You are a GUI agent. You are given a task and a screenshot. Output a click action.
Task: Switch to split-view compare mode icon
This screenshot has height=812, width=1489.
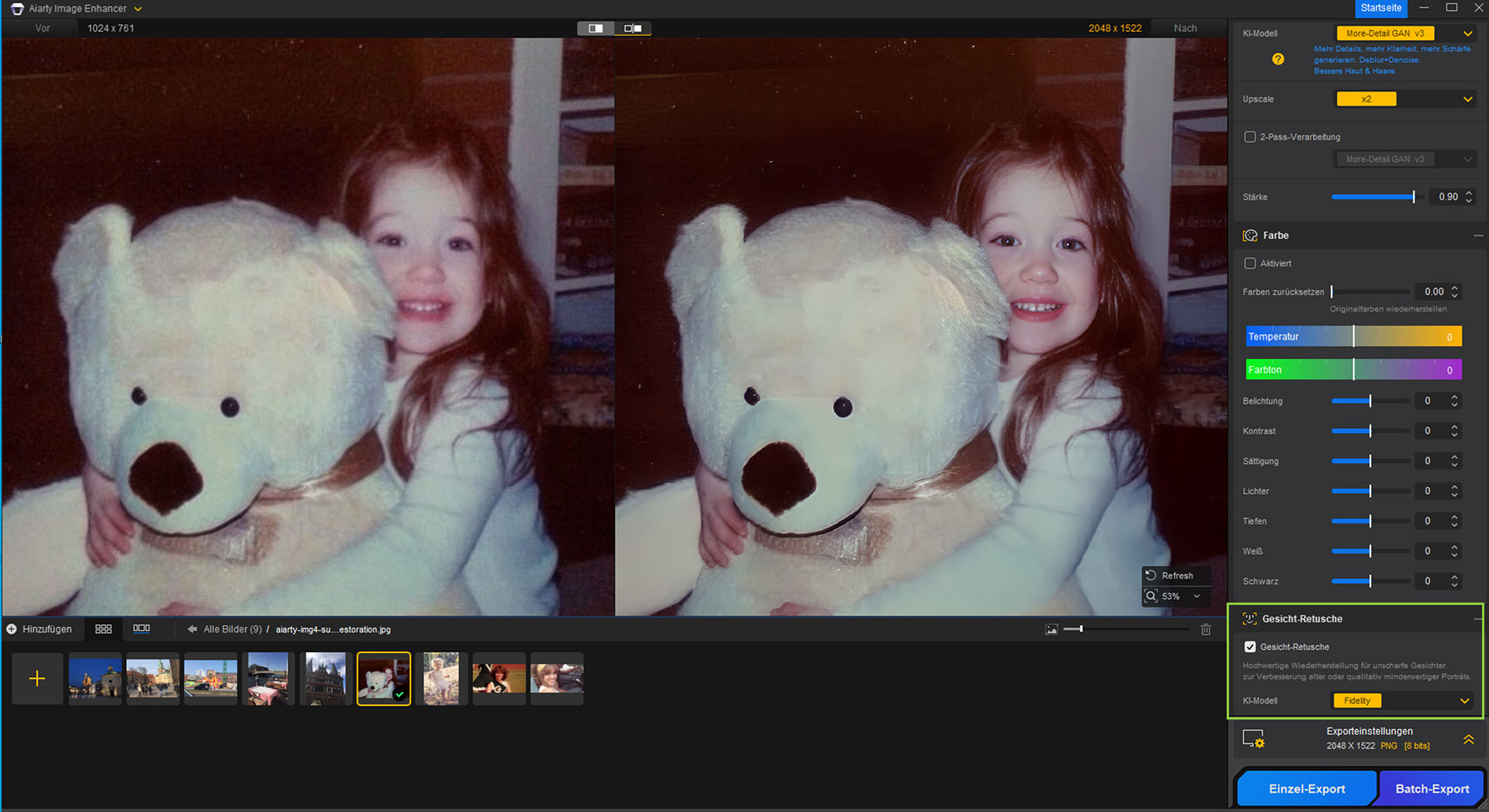[633, 28]
